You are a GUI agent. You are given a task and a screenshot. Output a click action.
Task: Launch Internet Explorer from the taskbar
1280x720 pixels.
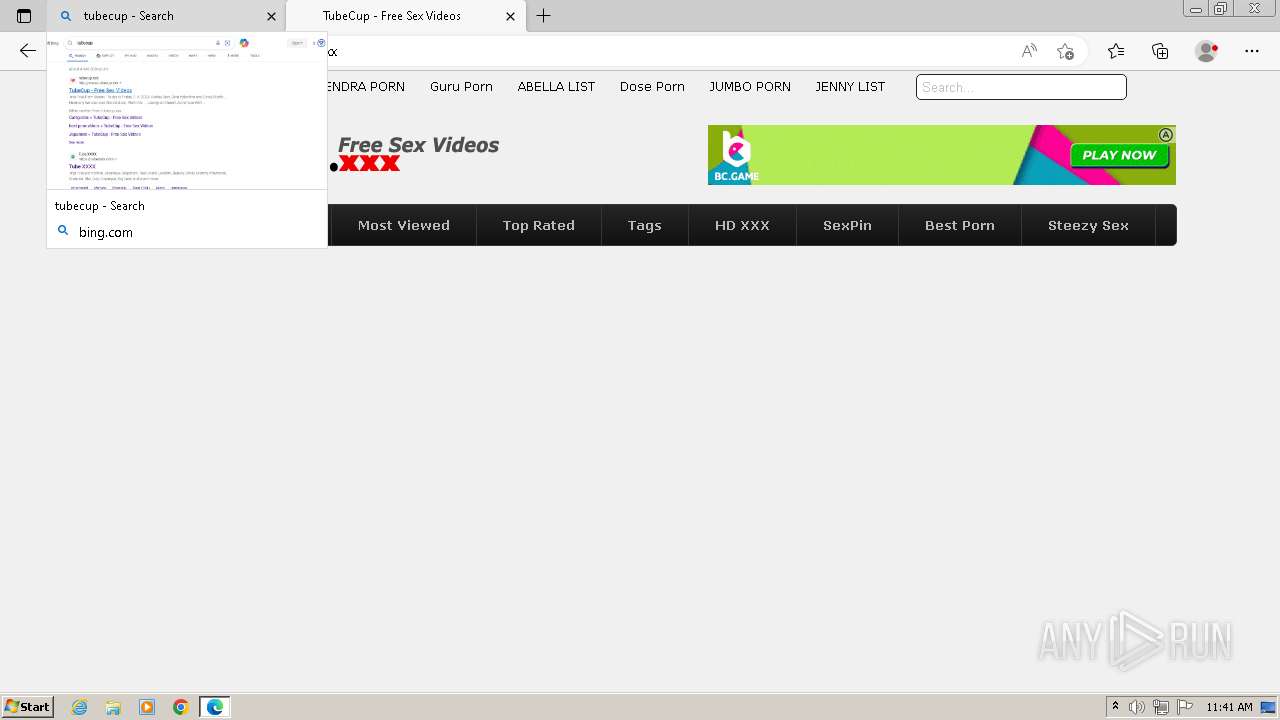click(x=80, y=707)
